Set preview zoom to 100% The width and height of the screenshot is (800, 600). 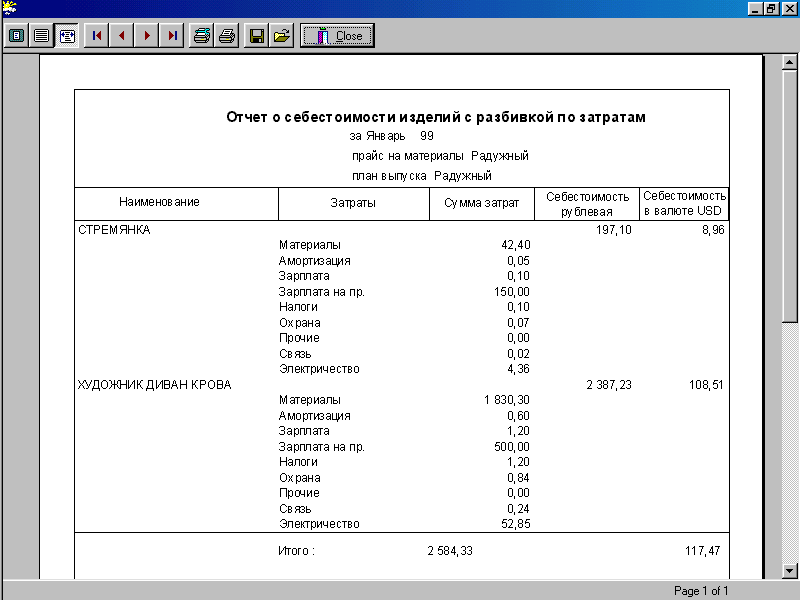pos(42,36)
